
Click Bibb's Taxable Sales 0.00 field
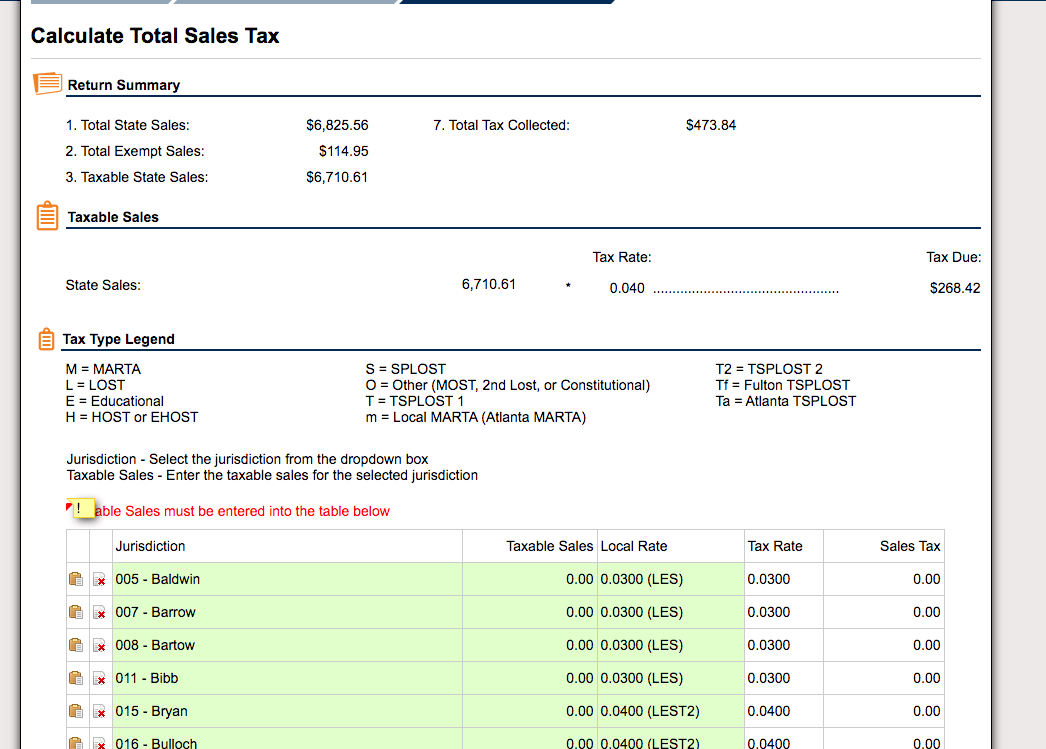(x=530, y=678)
